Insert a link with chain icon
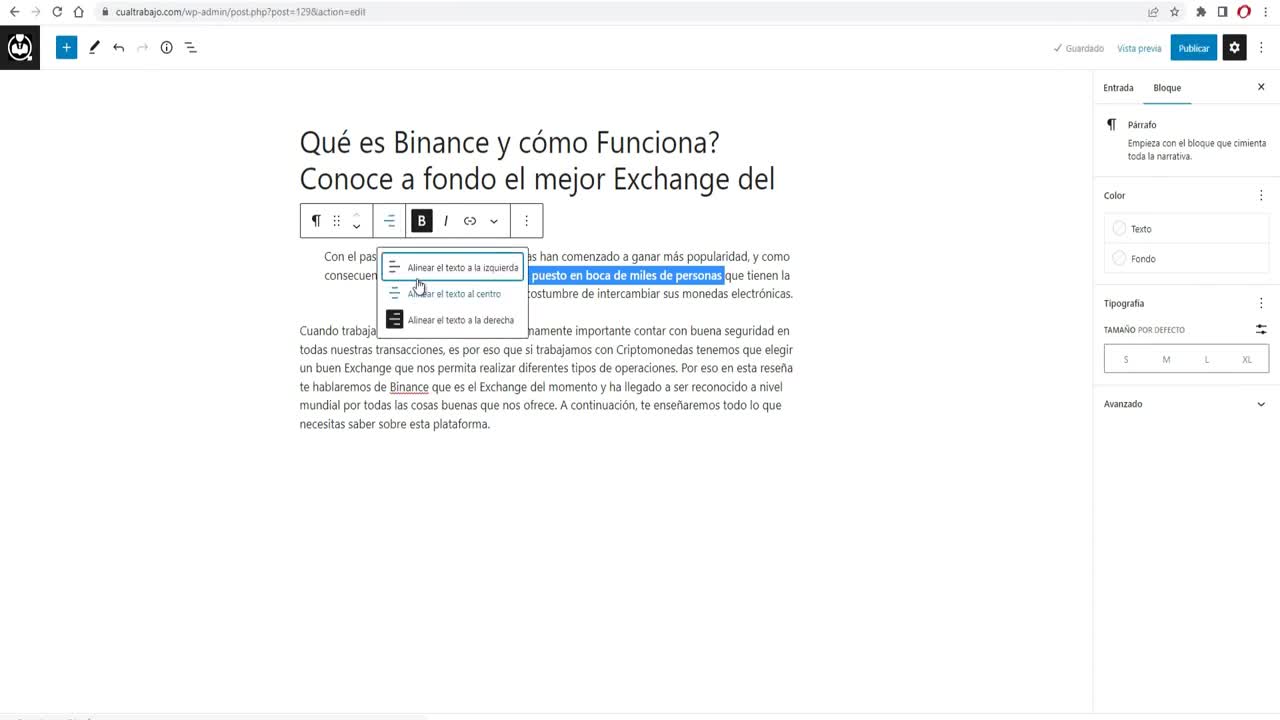This screenshot has width=1280, height=720. (x=470, y=221)
